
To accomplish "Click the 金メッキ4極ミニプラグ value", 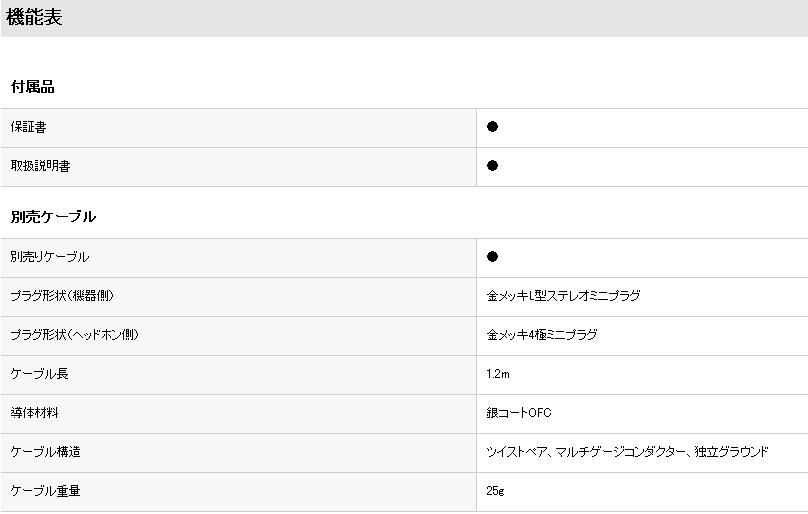I will click(x=541, y=335).
